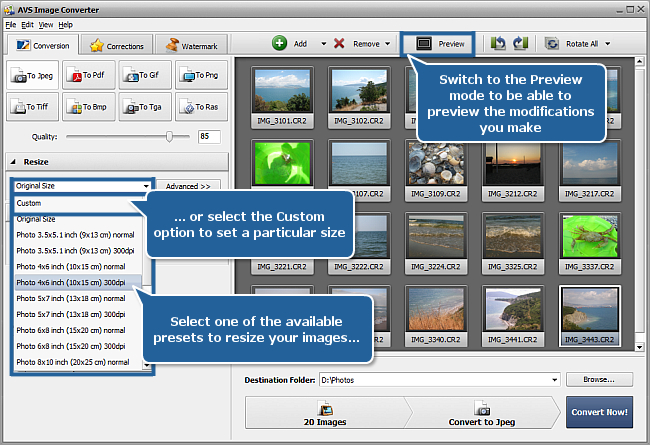
Task: Select Photo 3.5x5.1 inch 300dpi preset
Action: coord(79,250)
